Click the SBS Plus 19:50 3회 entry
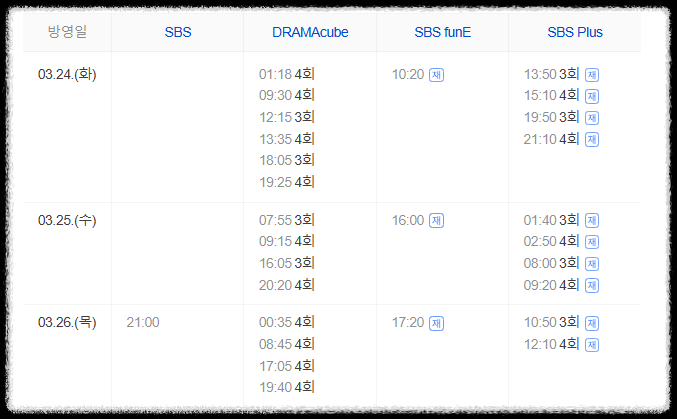Viewport: 677px width, 419px height. tap(551, 117)
